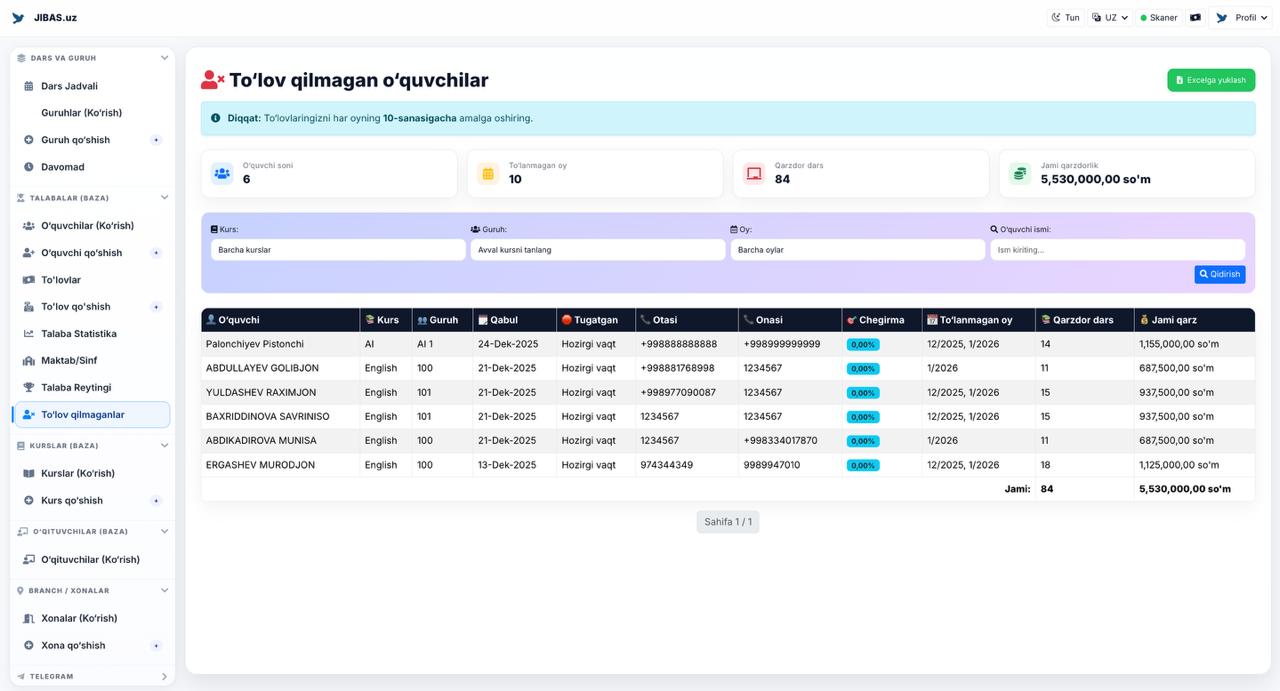The height and width of the screenshot is (691, 1280).
Task: Click the Davomad clock icon
Action: point(29,167)
